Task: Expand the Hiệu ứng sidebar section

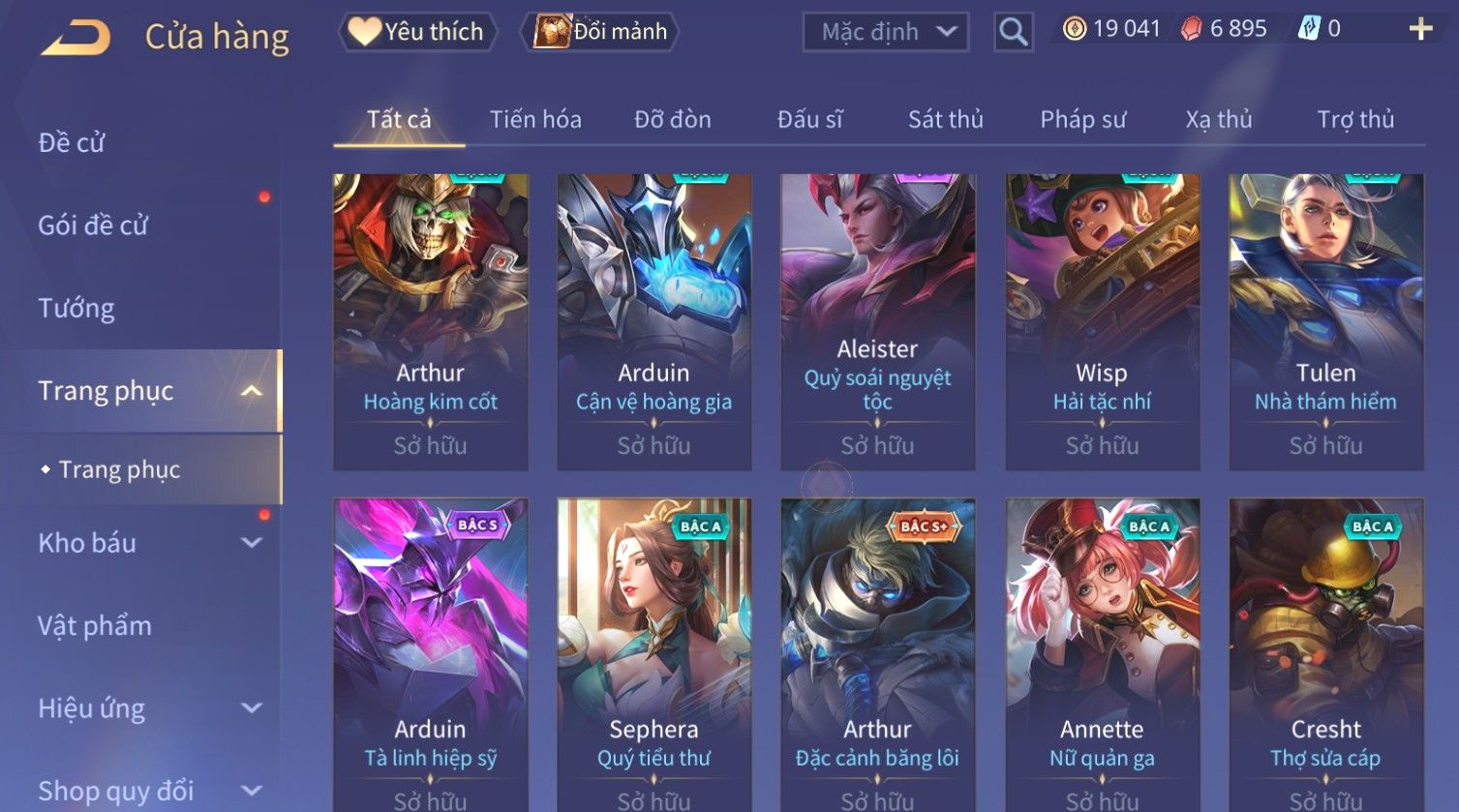Action: [x=251, y=708]
